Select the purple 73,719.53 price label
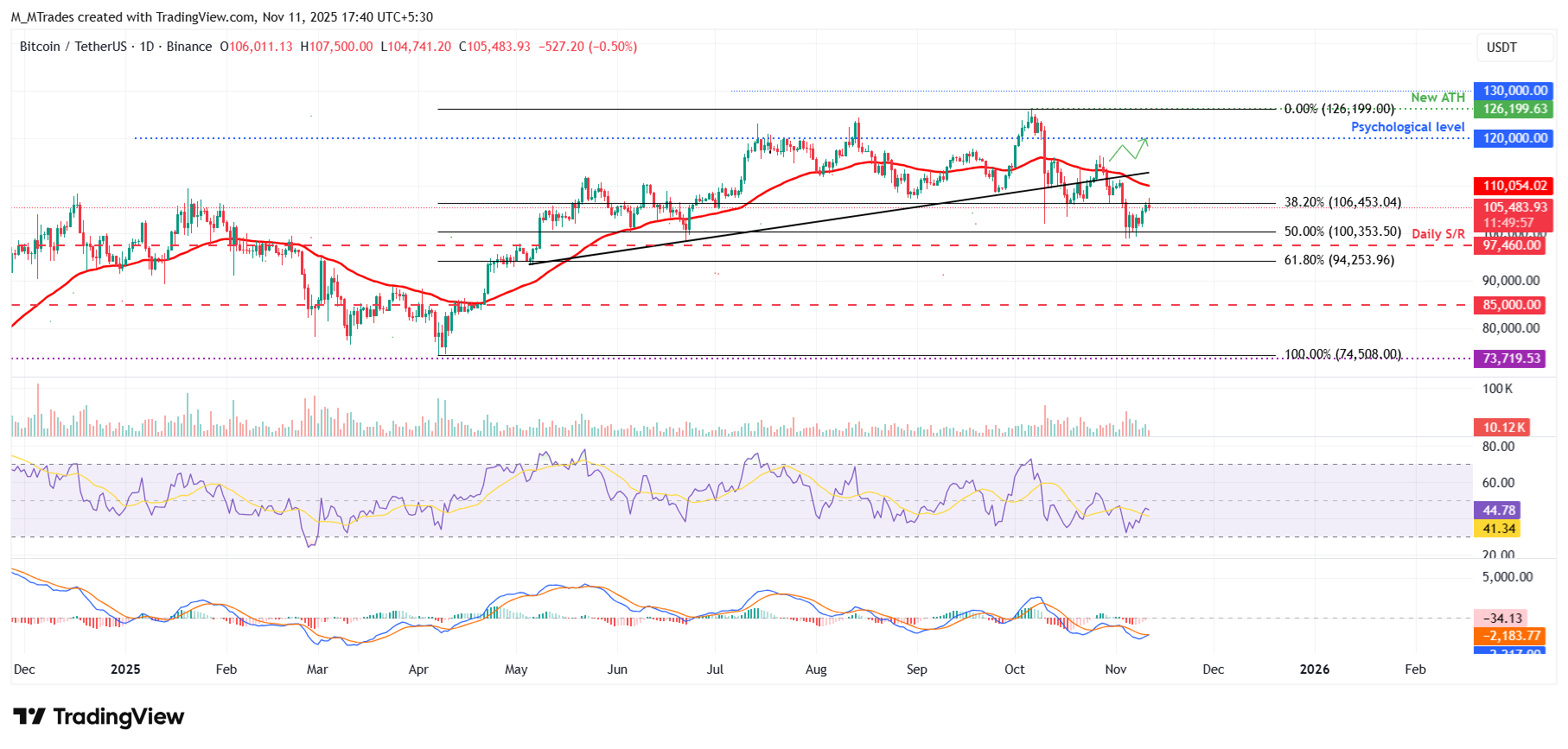Viewport: 1568px width, 749px height. pos(1512,359)
